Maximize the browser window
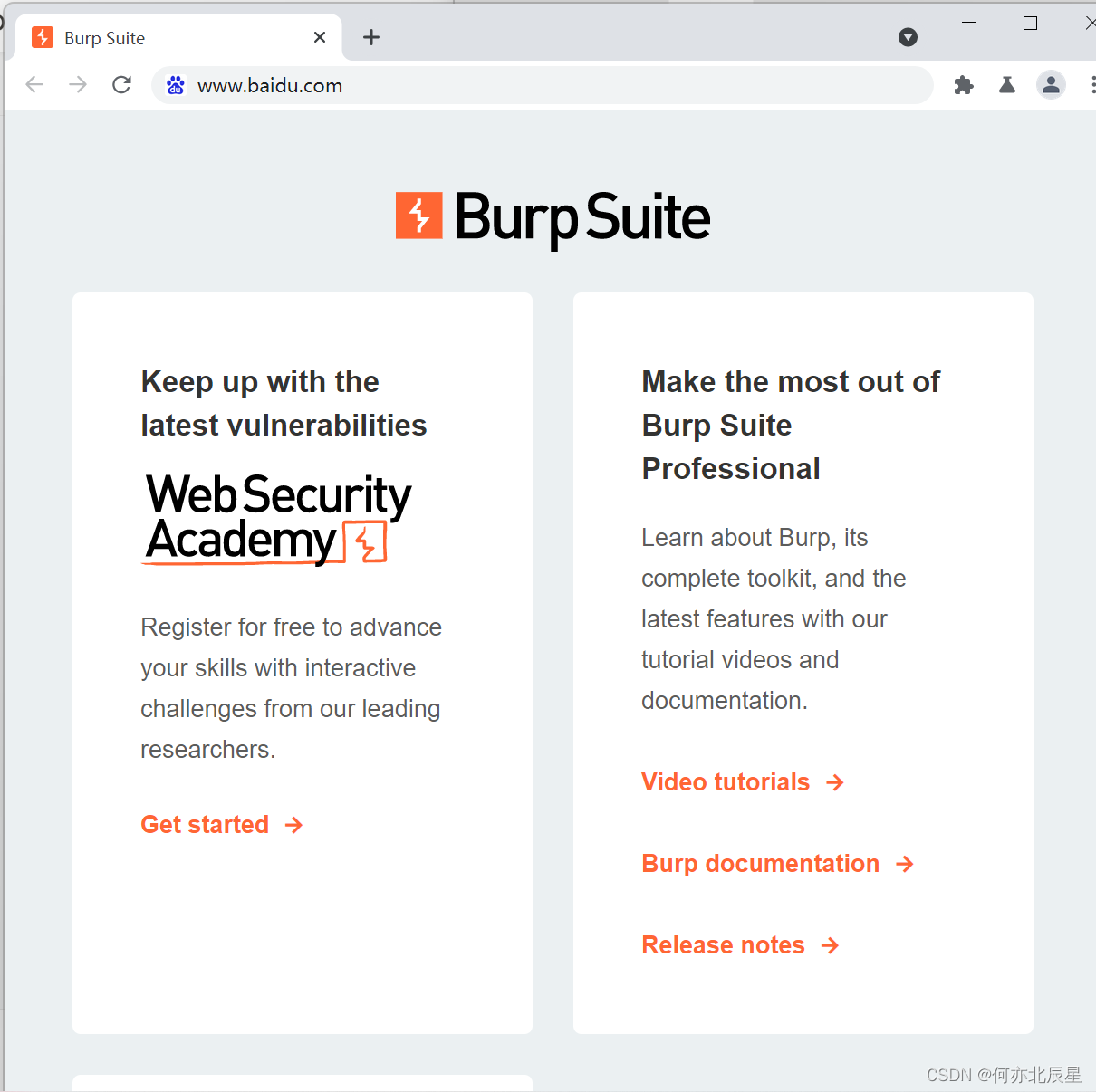This screenshot has height=1092, width=1096. pyautogui.click(x=1030, y=23)
